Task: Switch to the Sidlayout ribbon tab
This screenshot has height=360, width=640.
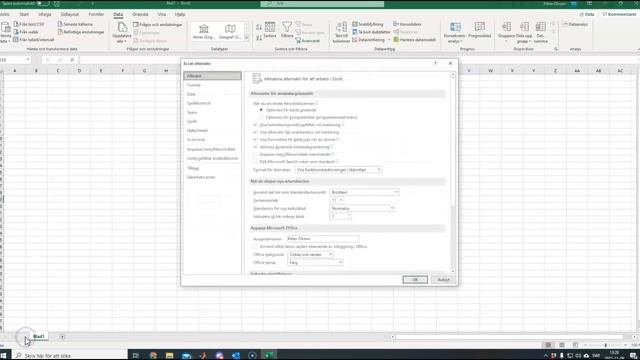Action: pos(70,14)
